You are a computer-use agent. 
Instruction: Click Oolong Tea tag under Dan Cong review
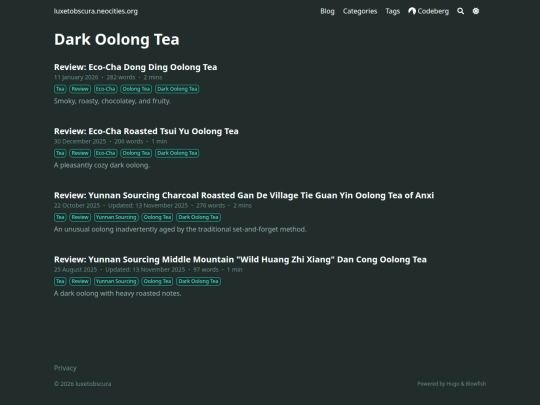(x=157, y=281)
